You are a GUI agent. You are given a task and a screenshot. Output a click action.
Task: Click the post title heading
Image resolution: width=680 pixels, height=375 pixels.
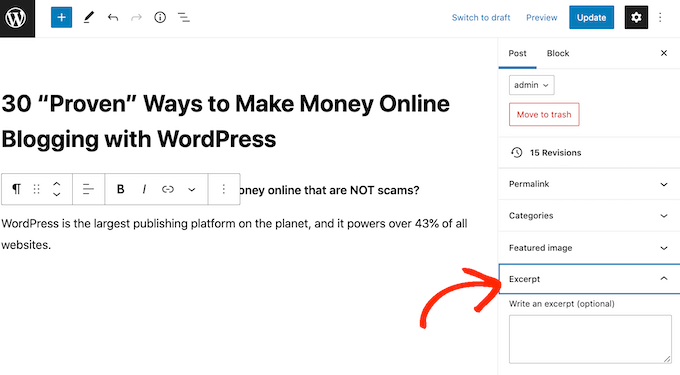point(226,121)
